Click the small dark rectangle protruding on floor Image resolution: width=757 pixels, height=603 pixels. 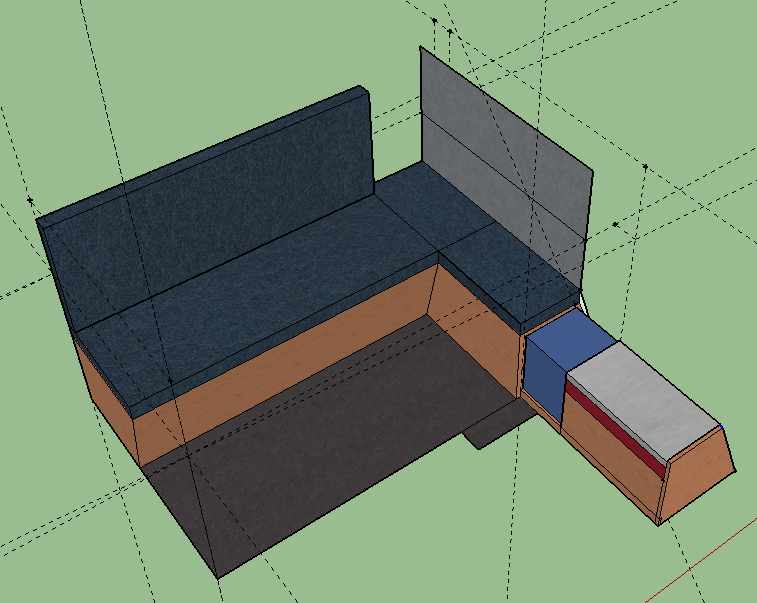[x=490, y=432]
